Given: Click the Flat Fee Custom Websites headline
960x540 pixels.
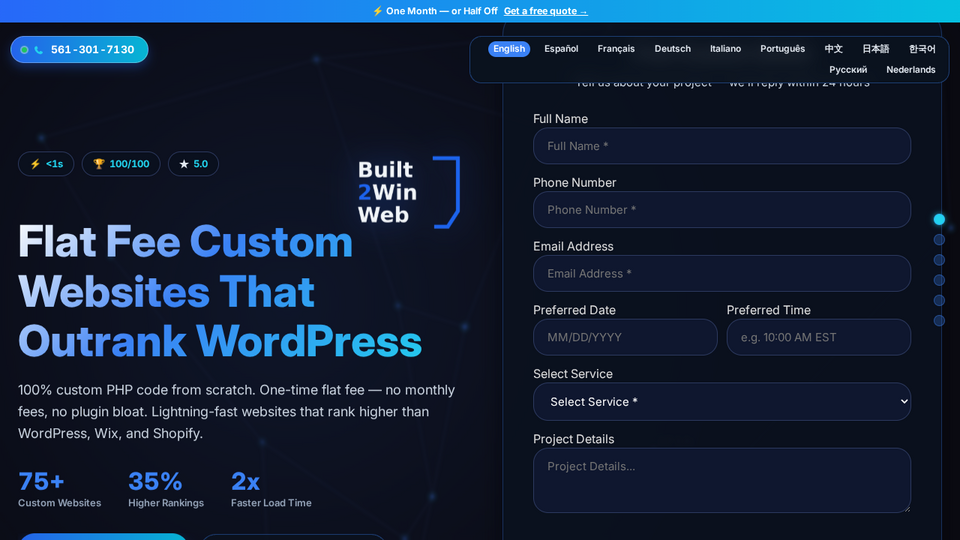Looking at the screenshot, I should tap(220, 291).
